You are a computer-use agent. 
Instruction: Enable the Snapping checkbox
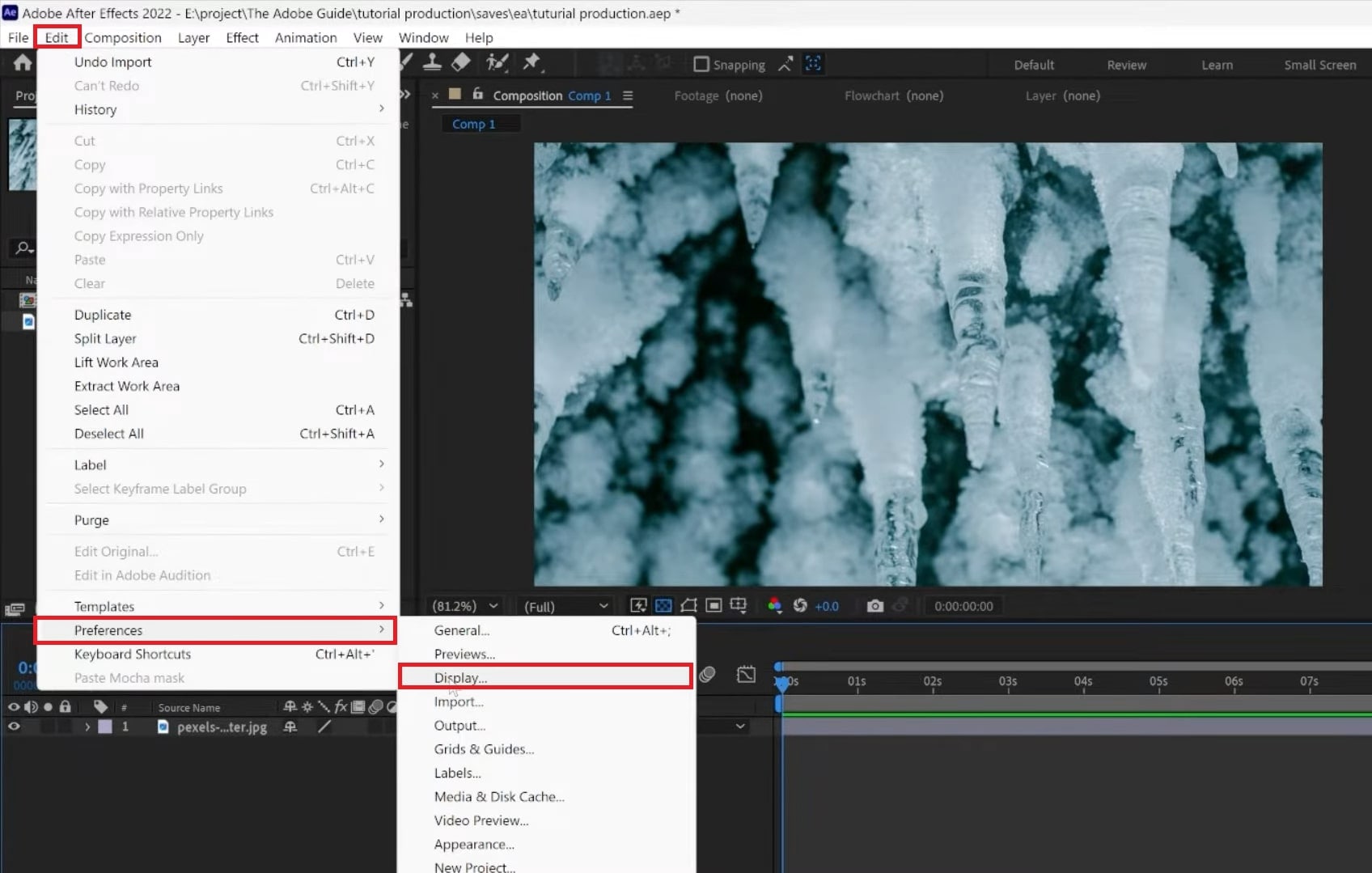pos(701,64)
